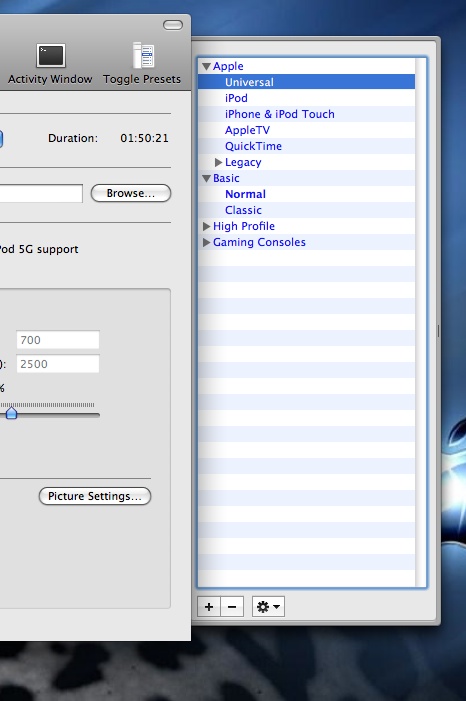The image size is (466, 701).
Task: Open the presets gear action menu
Action: [x=268, y=607]
